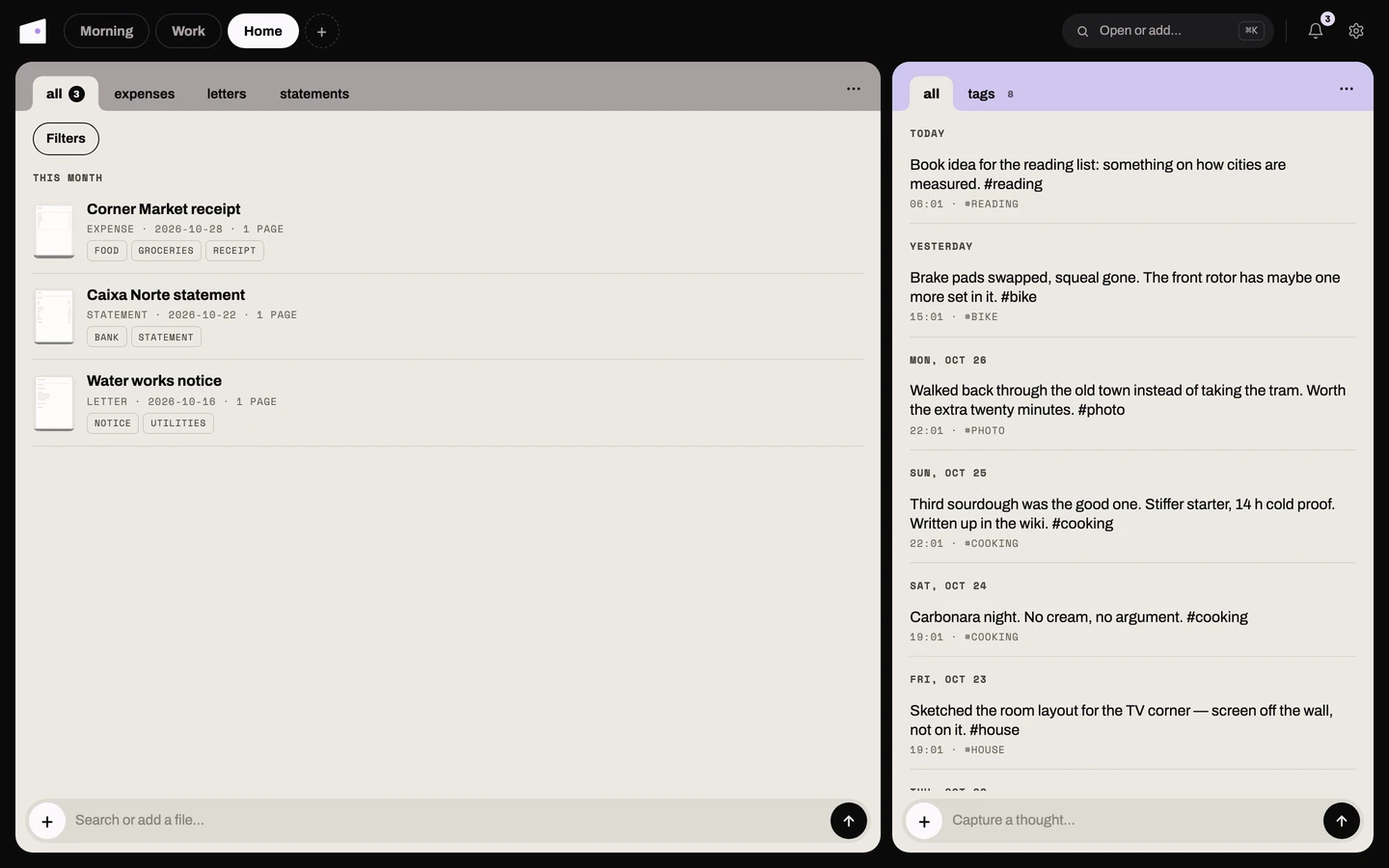Click the plus icon beside Capture a thought
Screen dimensions: 1389x868
pos(924,821)
